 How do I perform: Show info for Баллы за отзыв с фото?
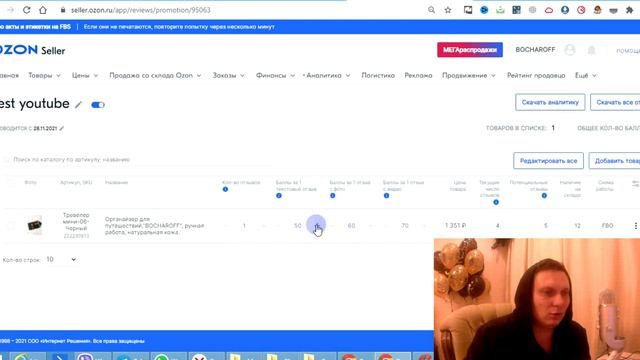coord(333,196)
